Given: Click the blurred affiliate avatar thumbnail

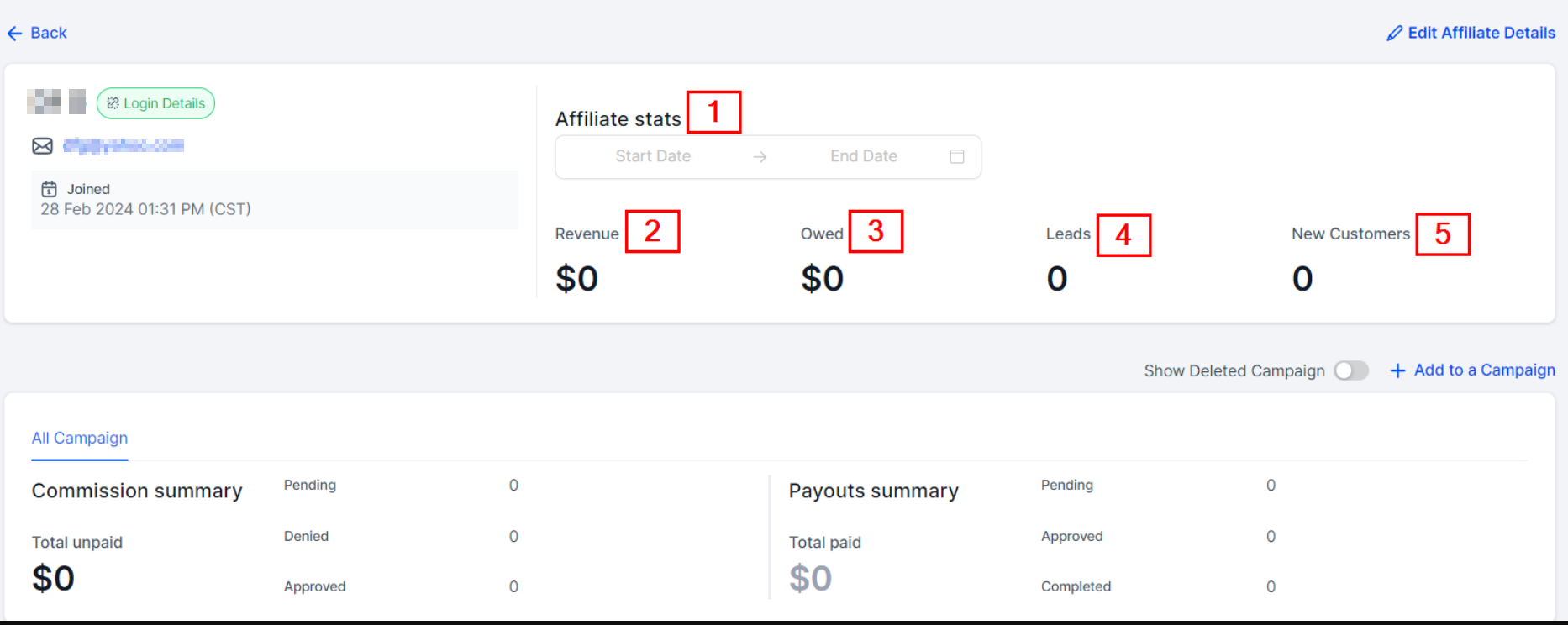Looking at the screenshot, I should 44,102.
